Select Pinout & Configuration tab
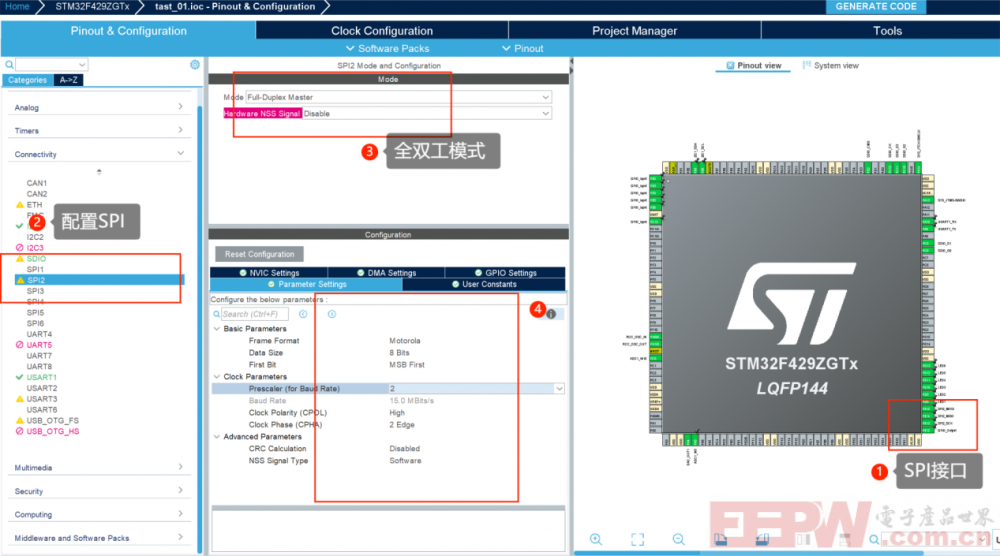 point(128,31)
